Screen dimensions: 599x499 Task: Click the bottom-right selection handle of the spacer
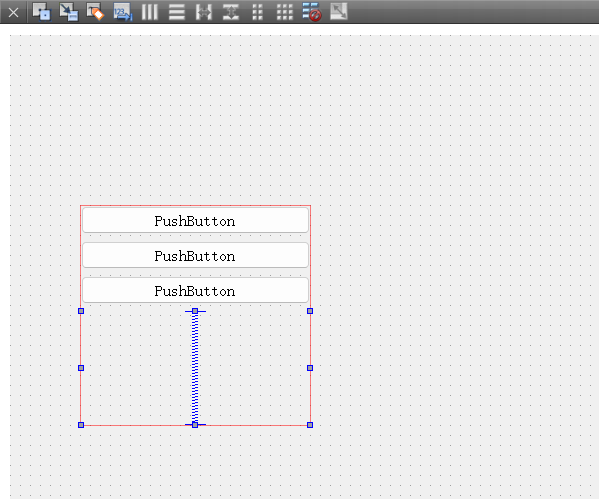310,425
